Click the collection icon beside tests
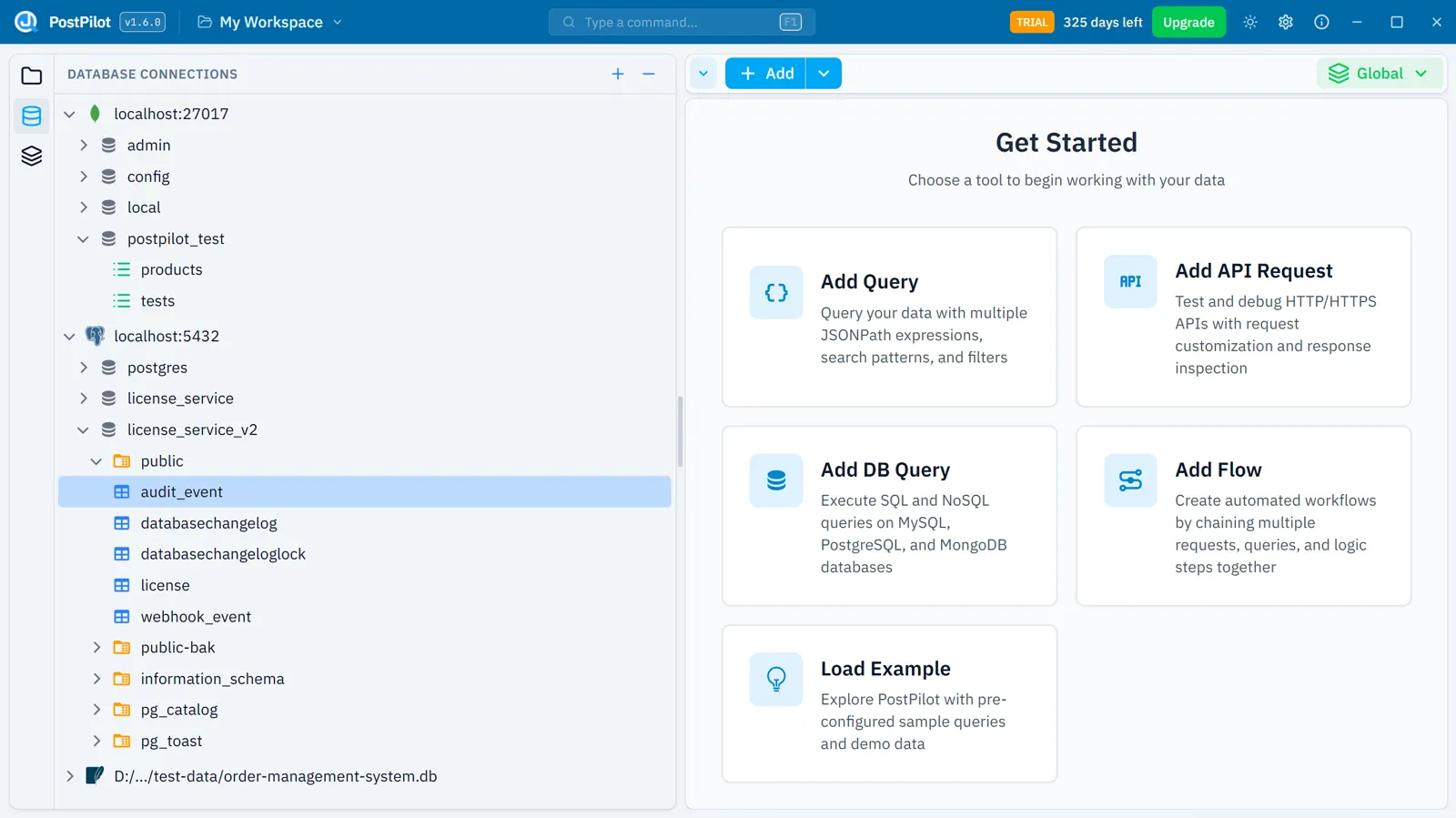This screenshot has height=818, width=1456. point(122,301)
